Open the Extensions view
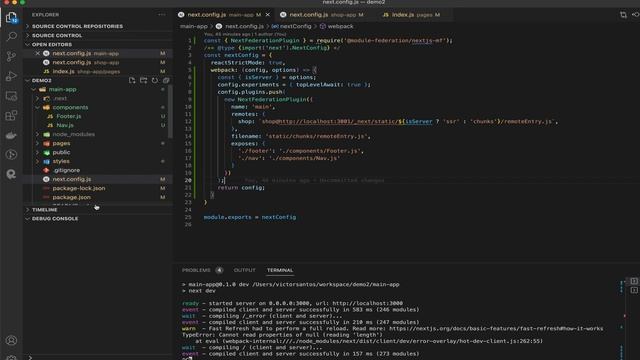The height and width of the screenshot is (360, 640). point(11,116)
